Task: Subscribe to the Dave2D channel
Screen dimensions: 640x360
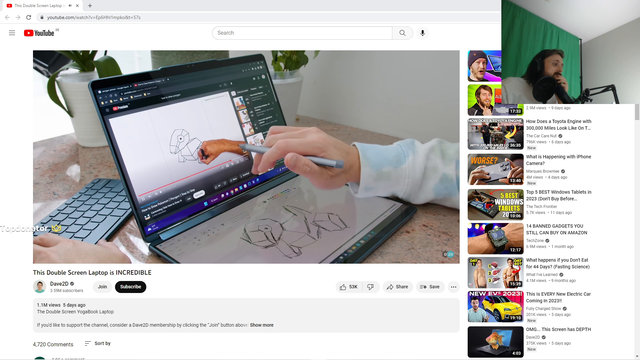Action: [130, 287]
